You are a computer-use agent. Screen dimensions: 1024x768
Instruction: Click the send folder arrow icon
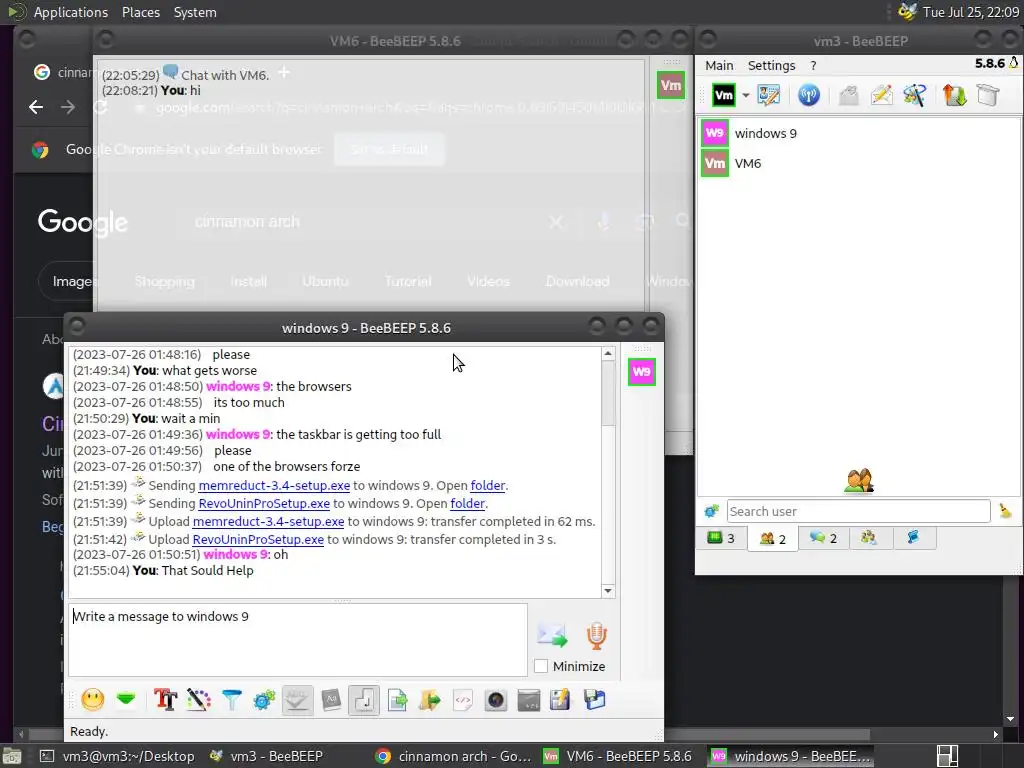pyautogui.click(x=430, y=700)
